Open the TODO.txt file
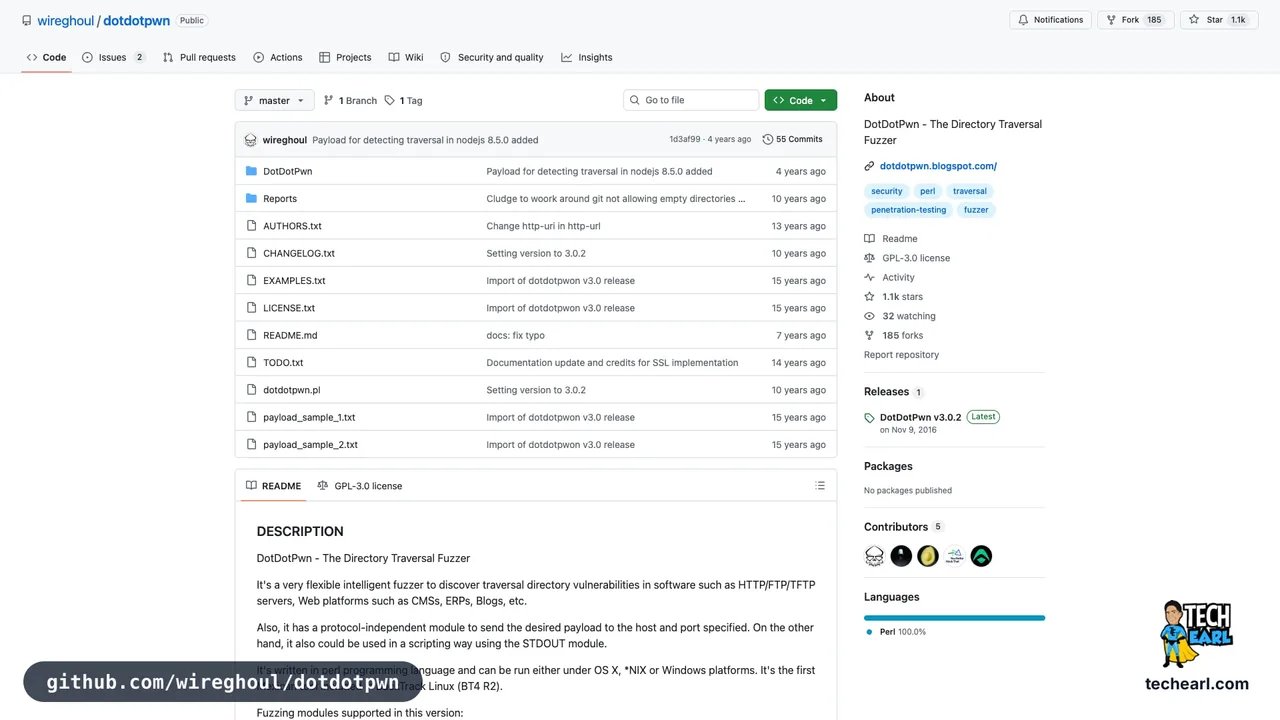The width and height of the screenshot is (1280, 720). 283,363
